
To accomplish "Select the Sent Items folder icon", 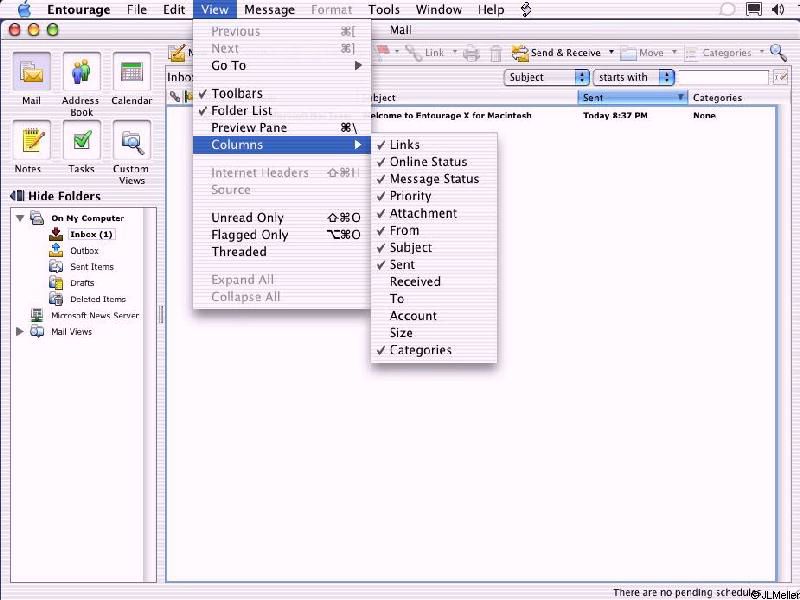I will (x=56, y=266).
